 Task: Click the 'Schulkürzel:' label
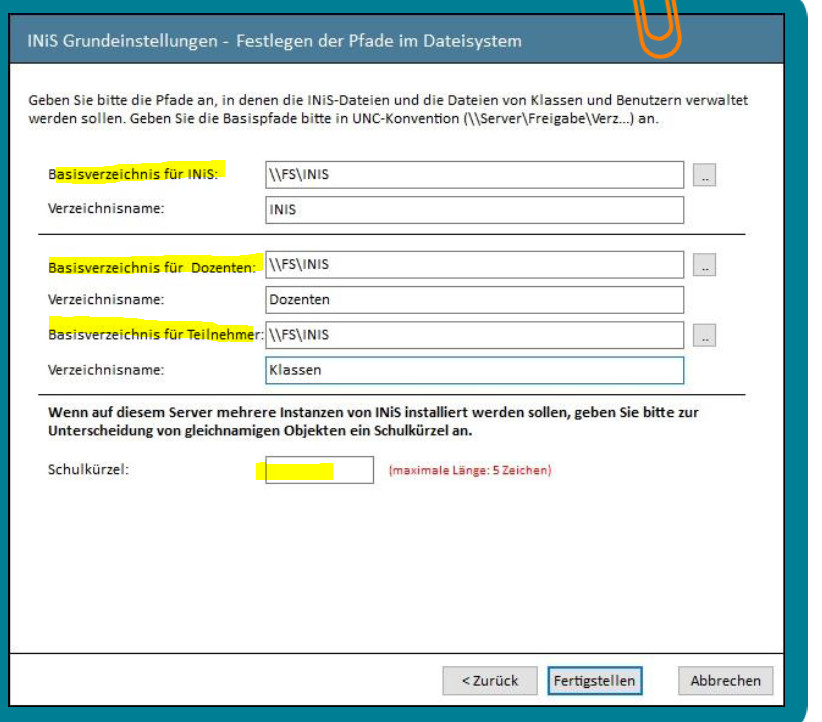(x=88, y=469)
